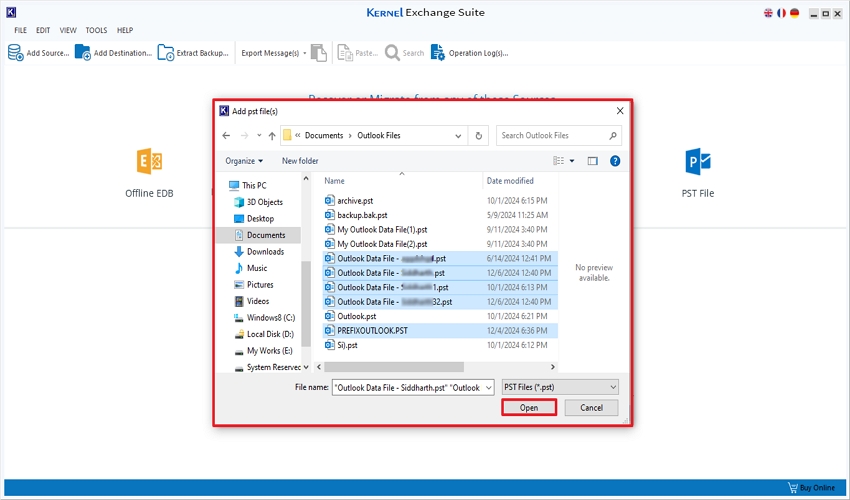Open the VIEW menu
This screenshot has width=850, height=500.
(68, 30)
